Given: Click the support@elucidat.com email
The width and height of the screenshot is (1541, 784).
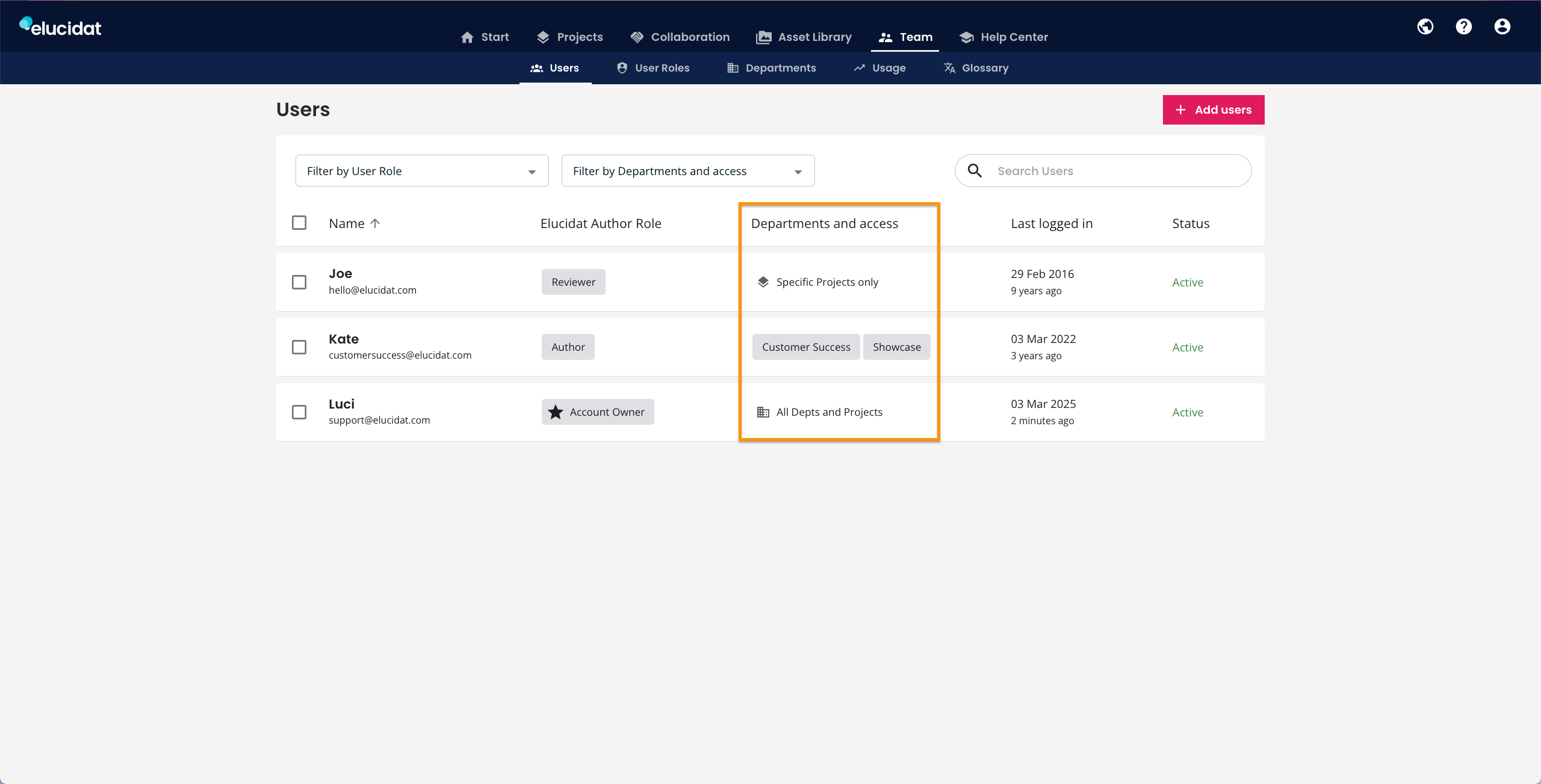Looking at the screenshot, I should 379,420.
